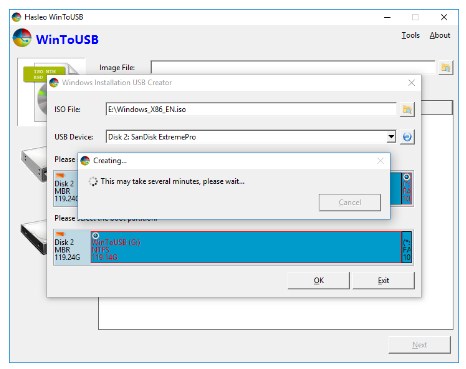
Task: Select the WinToUSB (G:) NTFS boot partition
Action: coord(246,247)
